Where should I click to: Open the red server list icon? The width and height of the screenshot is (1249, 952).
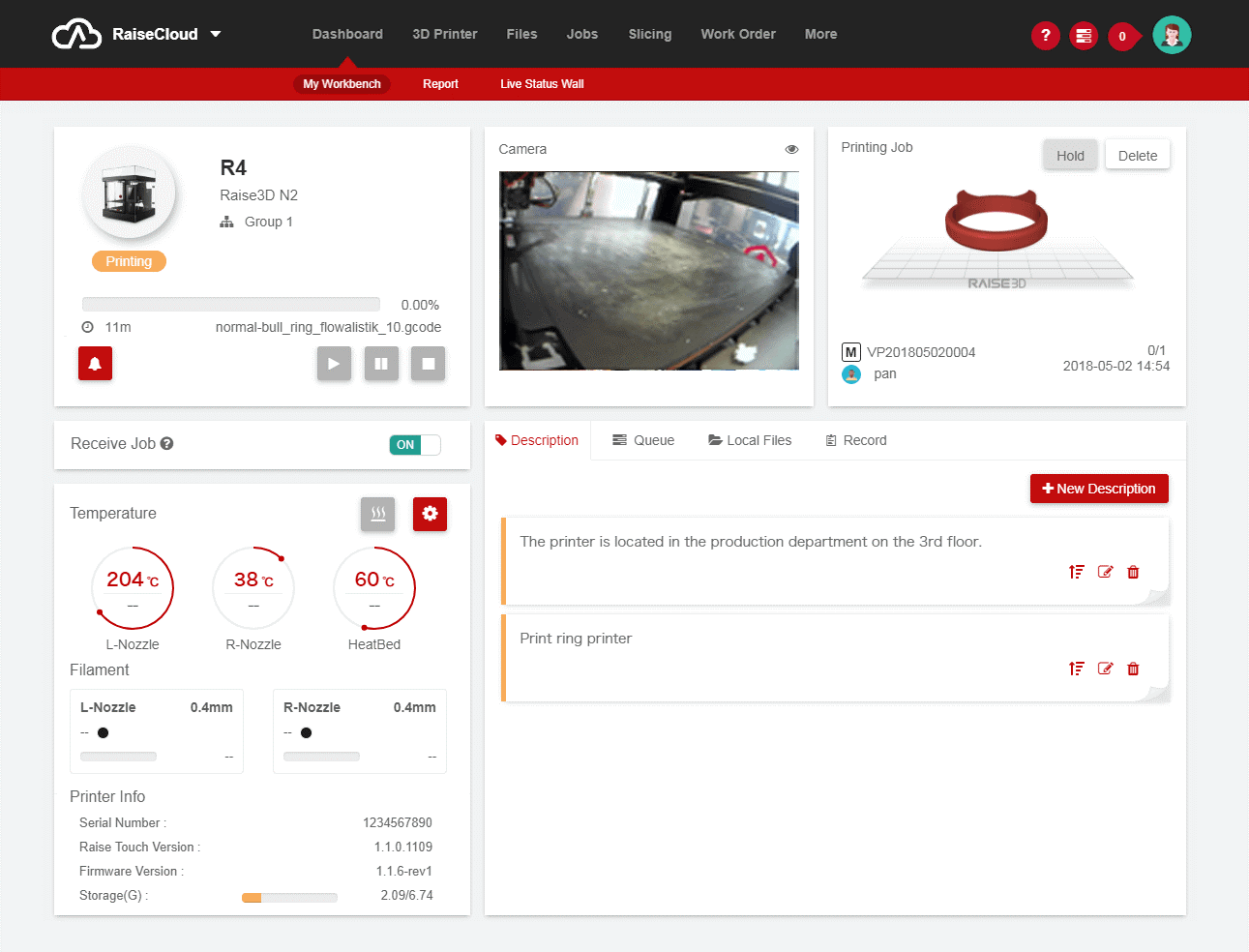pos(1084,36)
